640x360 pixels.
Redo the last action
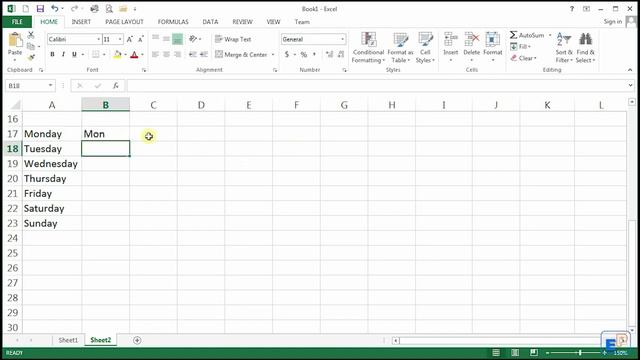click(x=74, y=9)
